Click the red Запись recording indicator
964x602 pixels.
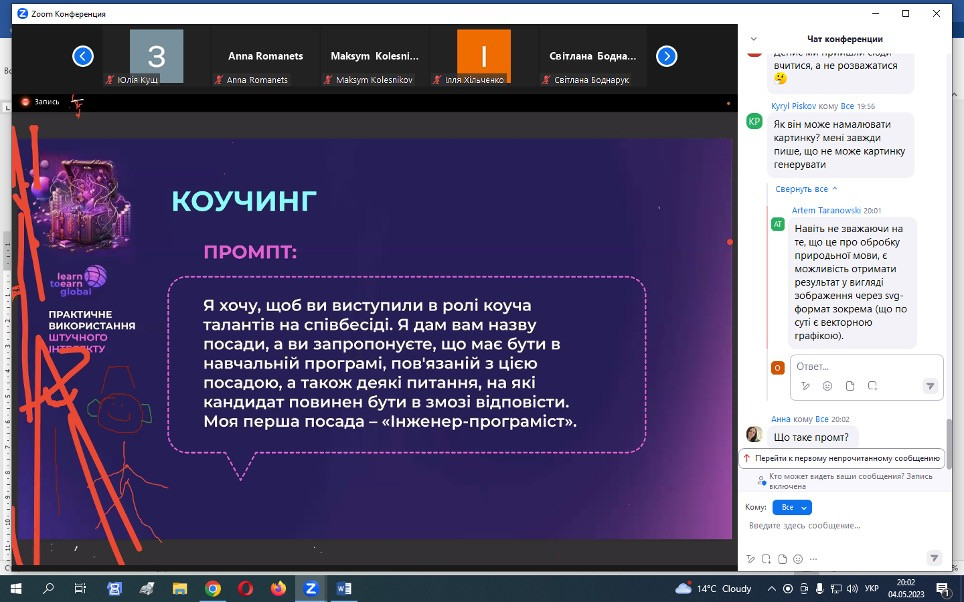(x=41, y=101)
